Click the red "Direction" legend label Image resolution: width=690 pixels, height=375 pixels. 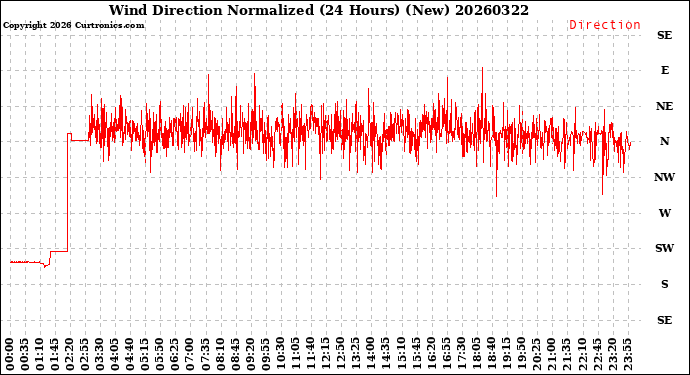[605, 25]
